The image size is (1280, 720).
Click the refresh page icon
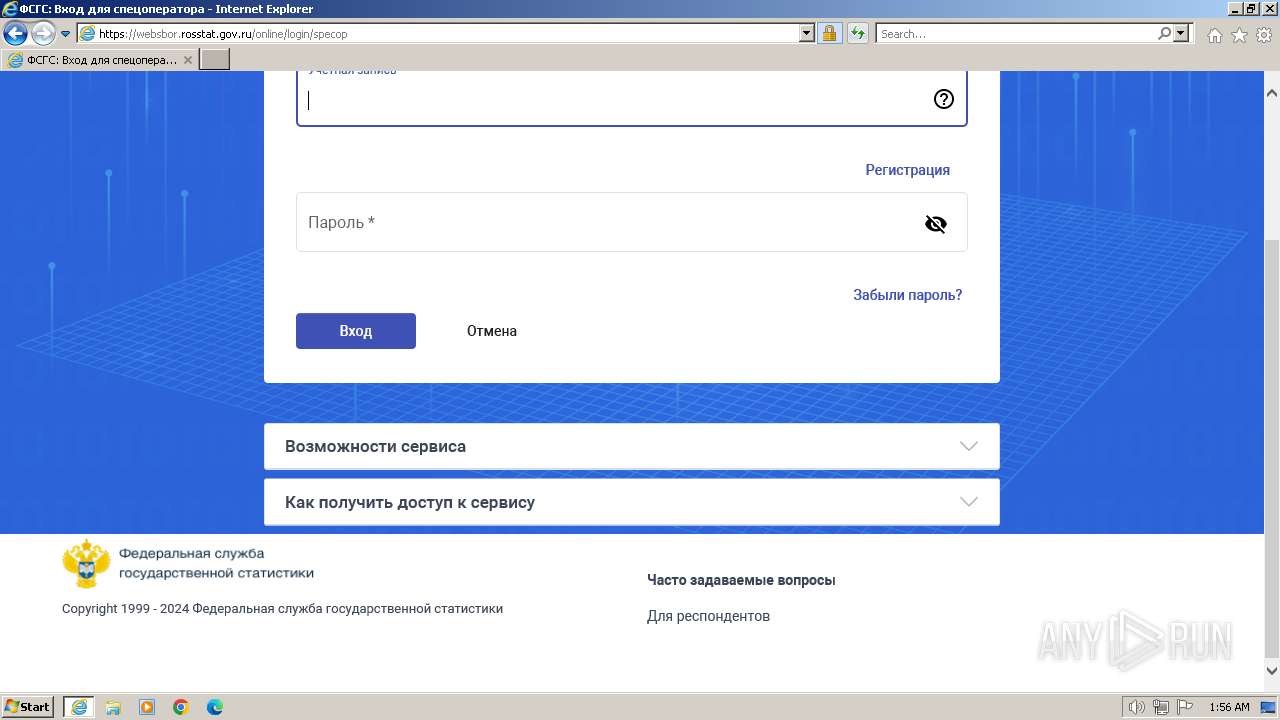tap(858, 33)
